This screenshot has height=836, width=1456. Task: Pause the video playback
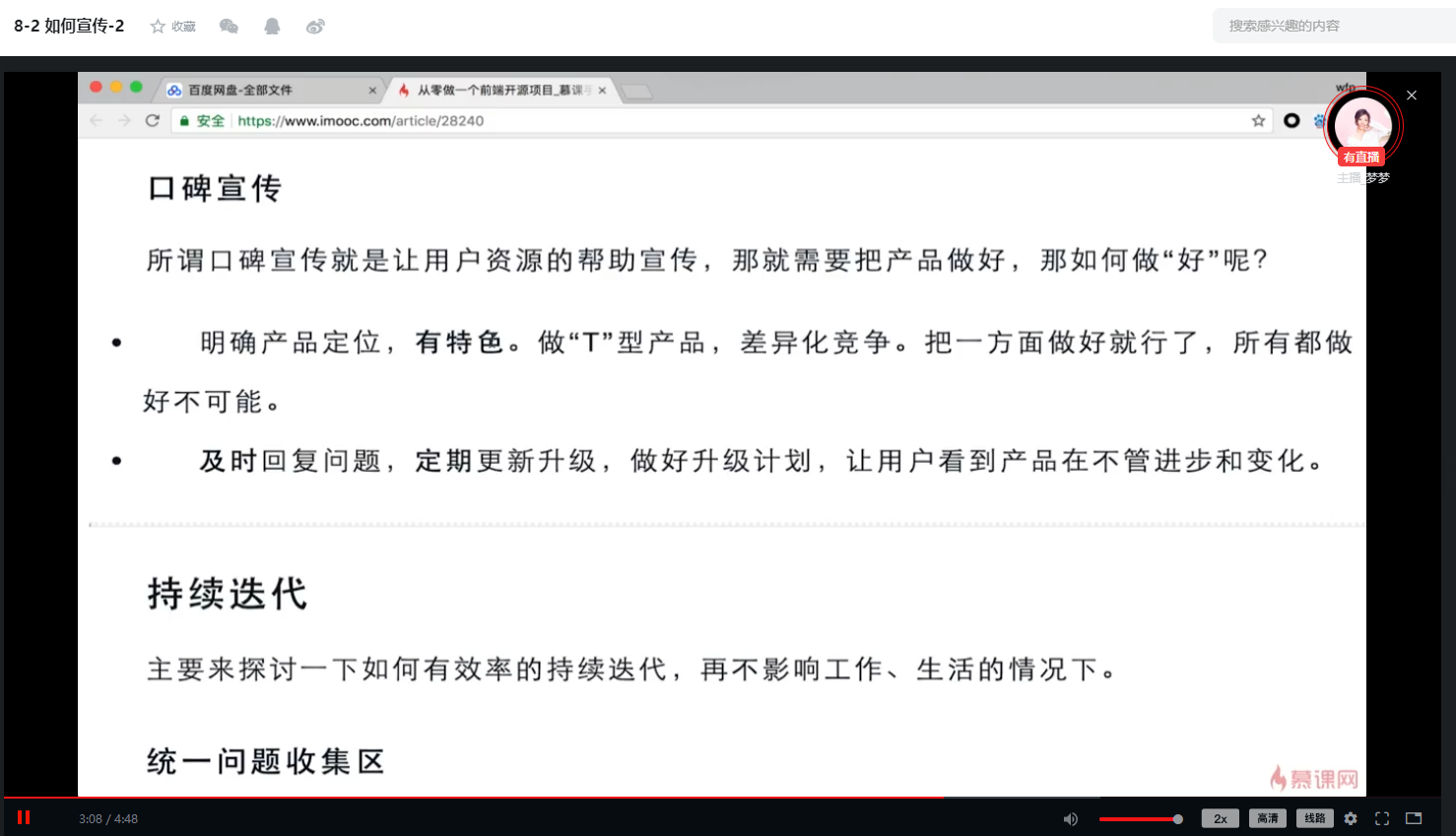point(24,817)
